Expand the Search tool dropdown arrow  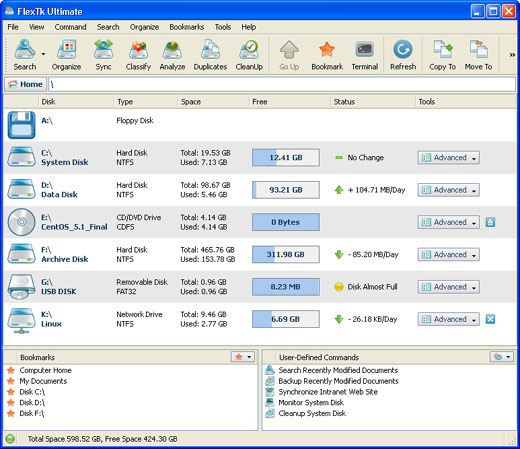(x=43, y=54)
